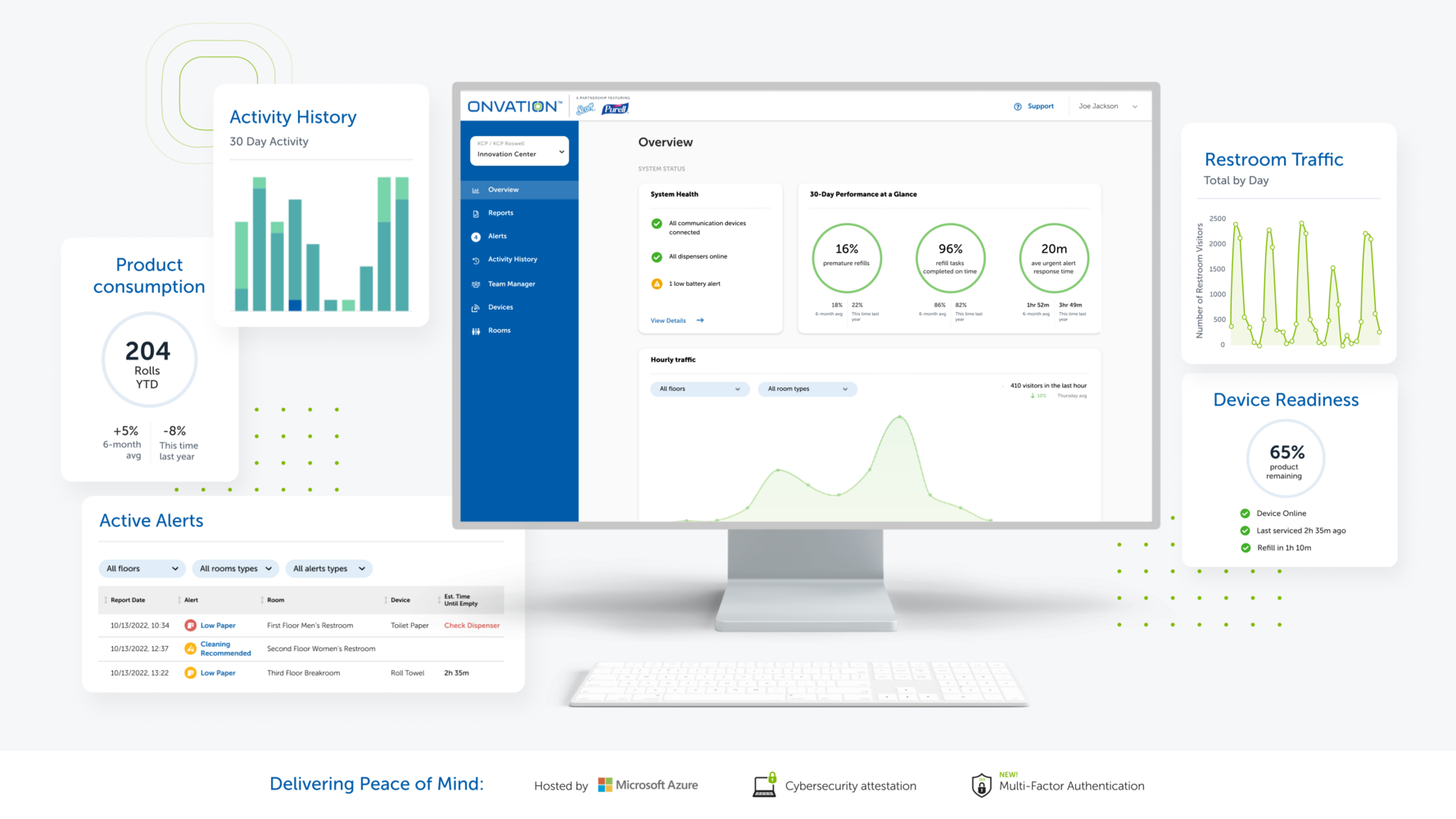Click 'Second Floor Women's Restroom' cell
1456x819 pixels.
[321, 649]
